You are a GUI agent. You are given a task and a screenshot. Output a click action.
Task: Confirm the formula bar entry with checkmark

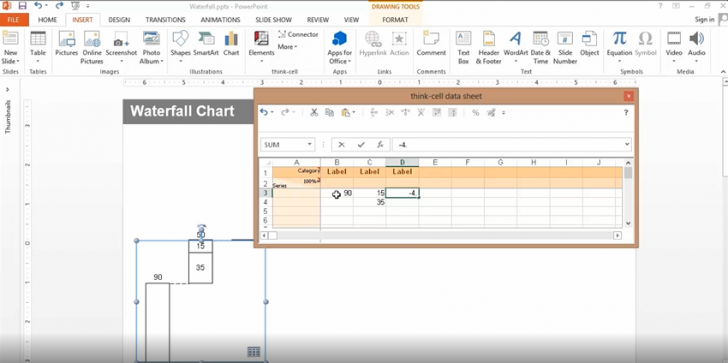point(361,145)
